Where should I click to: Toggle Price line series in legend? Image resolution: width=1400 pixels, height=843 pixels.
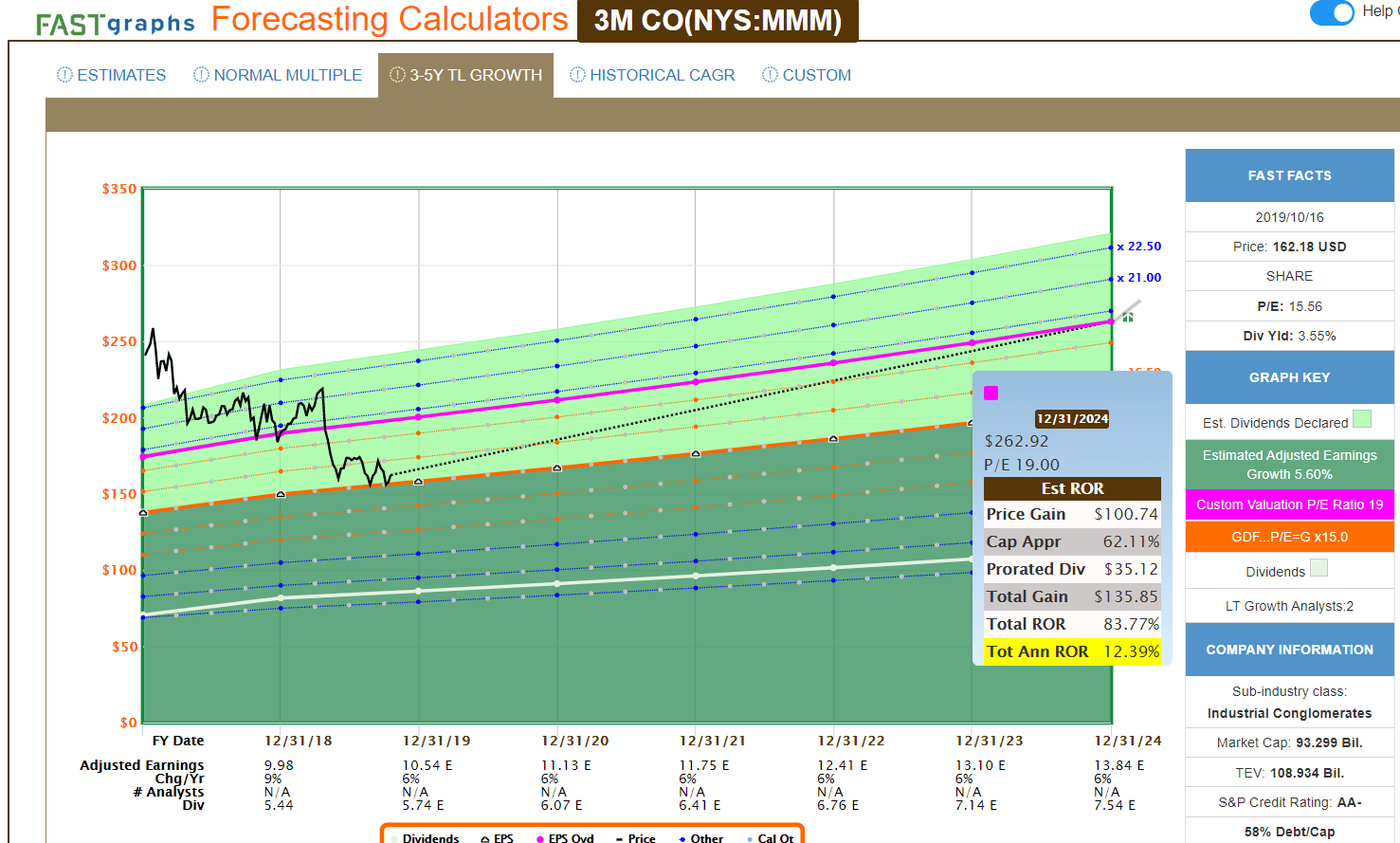pos(635,838)
